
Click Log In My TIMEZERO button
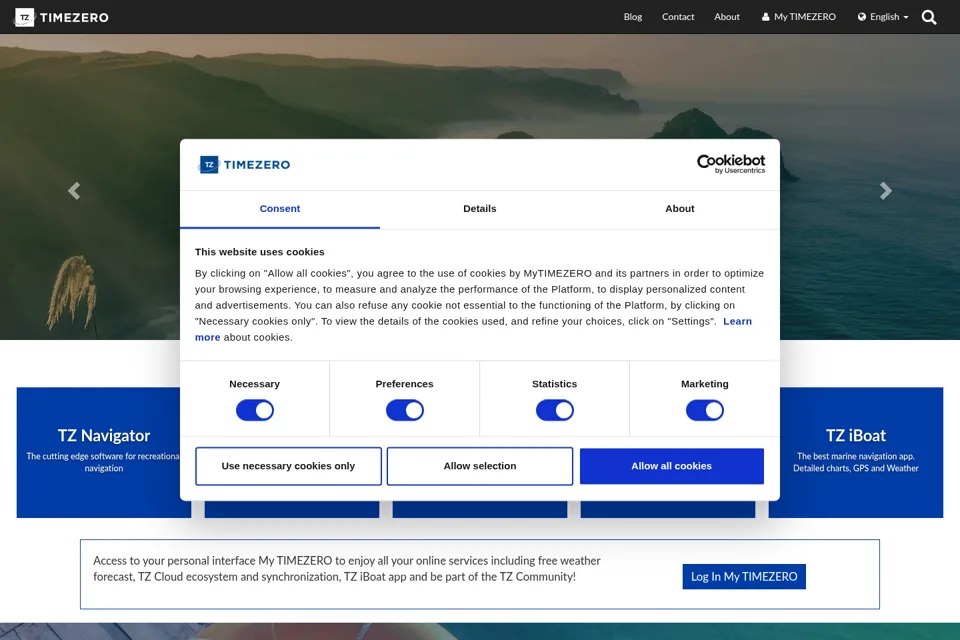pos(744,576)
